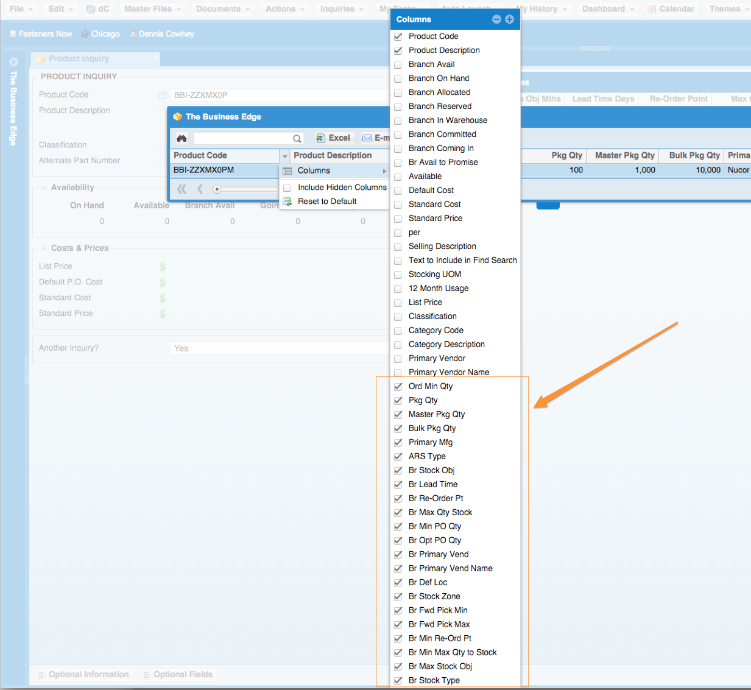The height and width of the screenshot is (690, 751).
Task: Click the Excel button
Action: (x=334, y=138)
